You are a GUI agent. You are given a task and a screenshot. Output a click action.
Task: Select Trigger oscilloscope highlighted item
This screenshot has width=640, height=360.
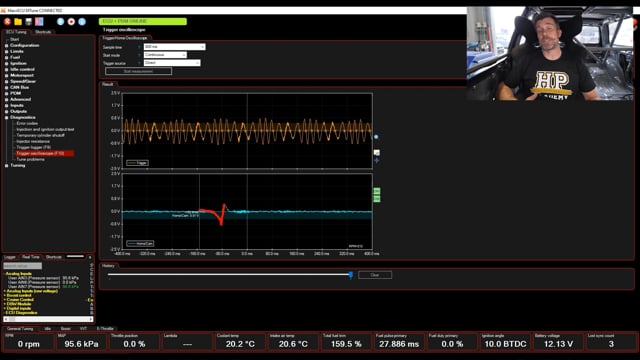click(x=44, y=153)
